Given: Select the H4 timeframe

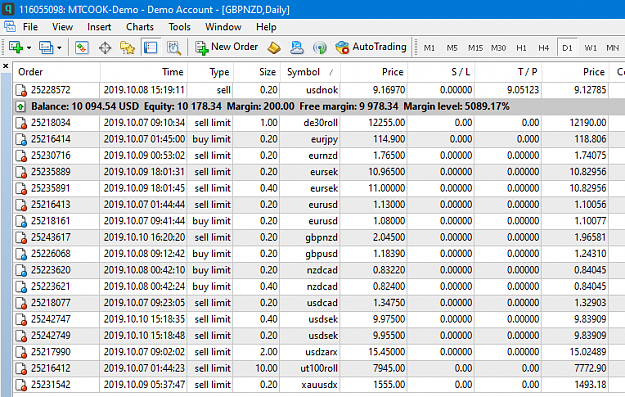Looking at the screenshot, I should coord(544,48).
